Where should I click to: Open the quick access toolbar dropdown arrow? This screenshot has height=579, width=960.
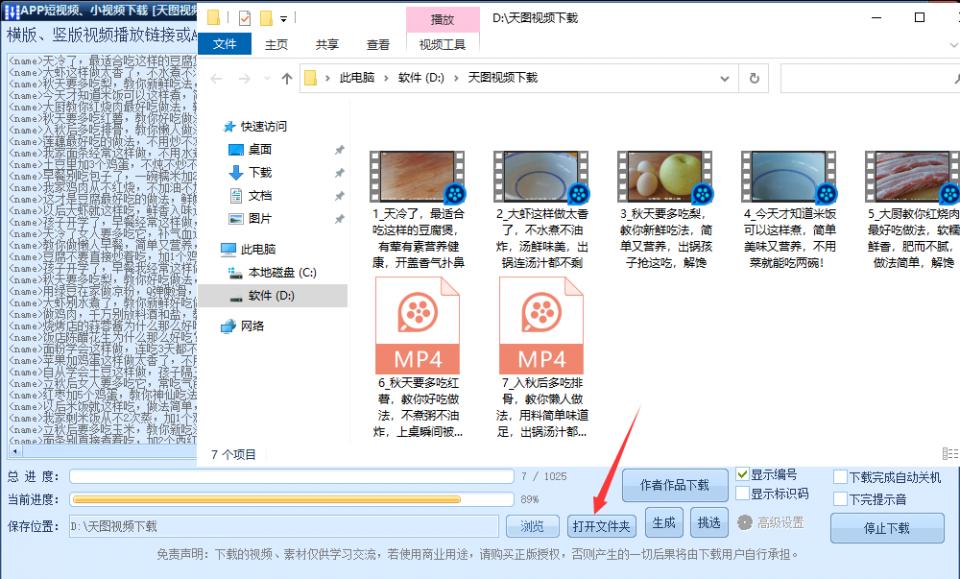284,18
